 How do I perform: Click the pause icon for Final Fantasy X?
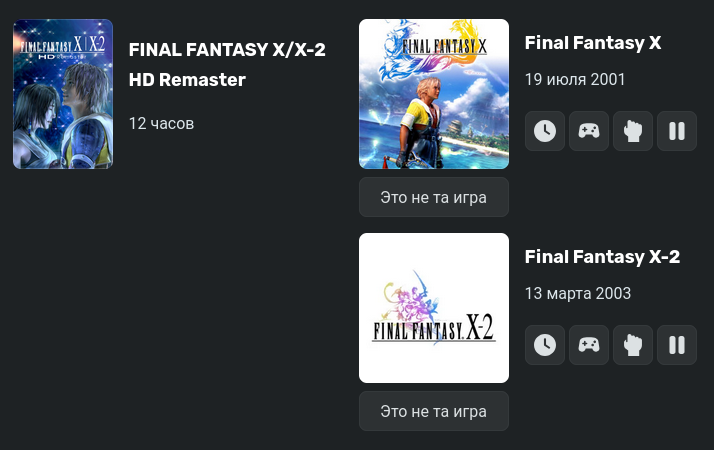tap(677, 131)
